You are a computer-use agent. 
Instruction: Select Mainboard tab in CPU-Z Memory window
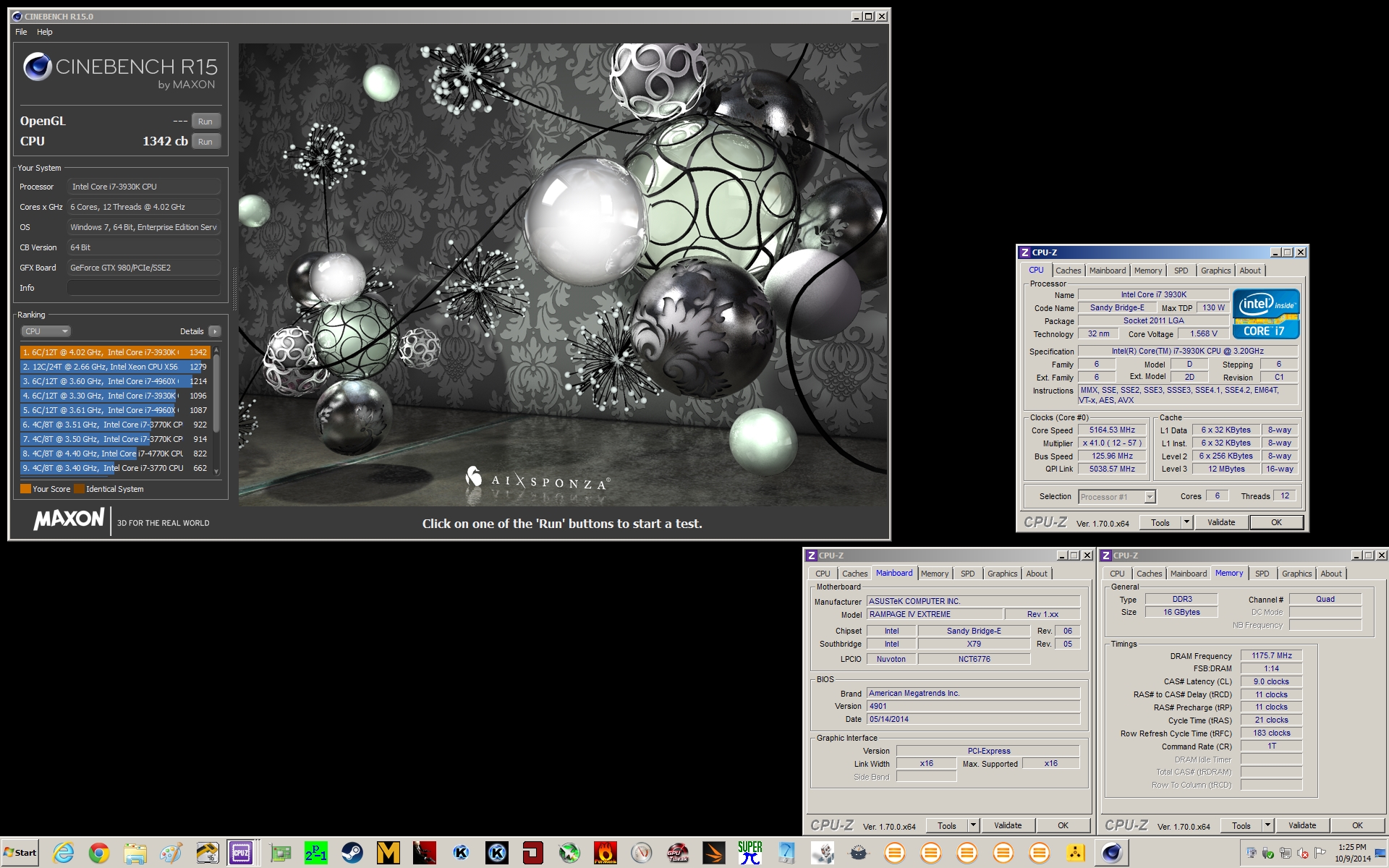point(1188,574)
